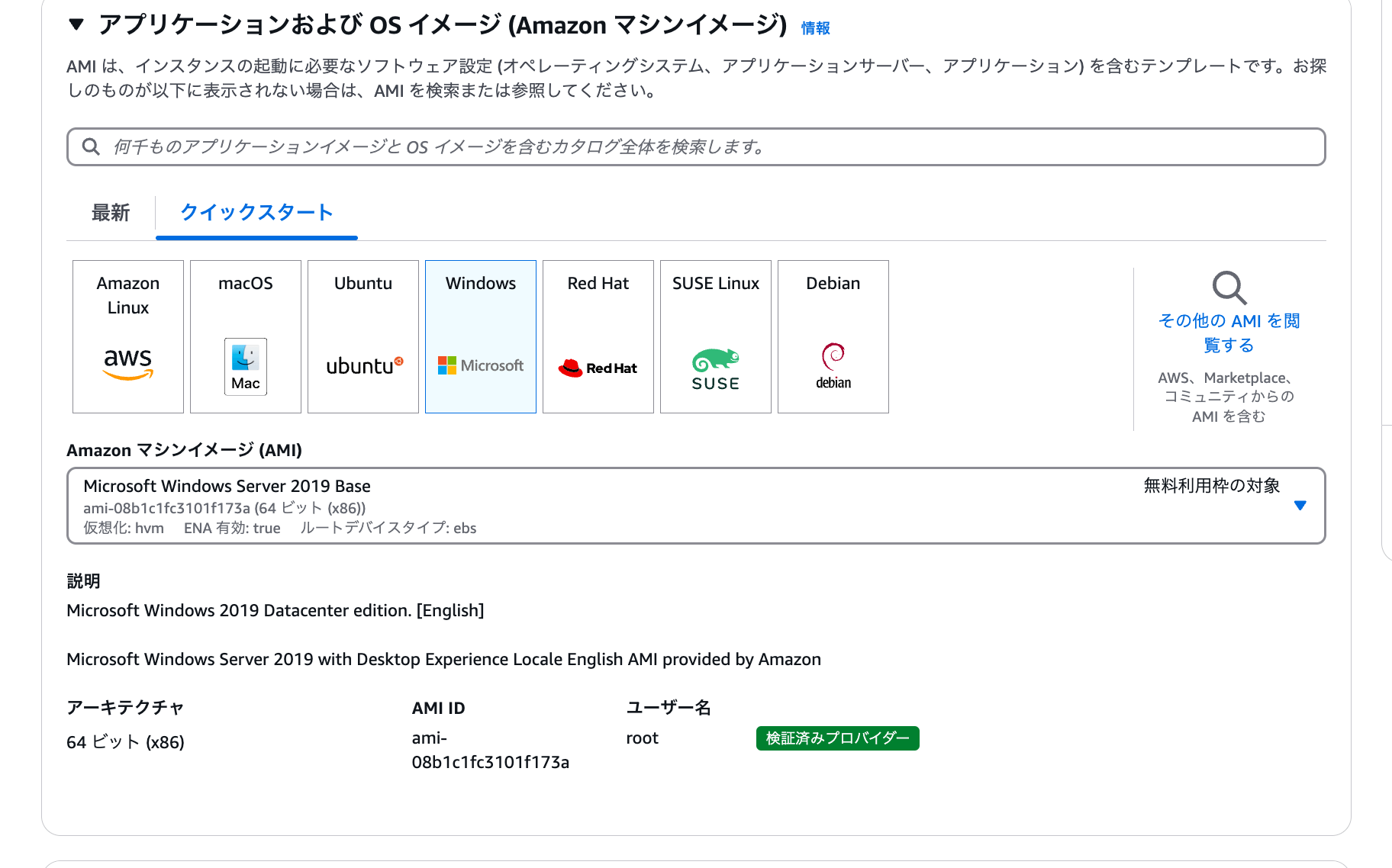The height and width of the screenshot is (868, 1392).
Task: Switch to the 最新 tab
Action: [x=111, y=213]
